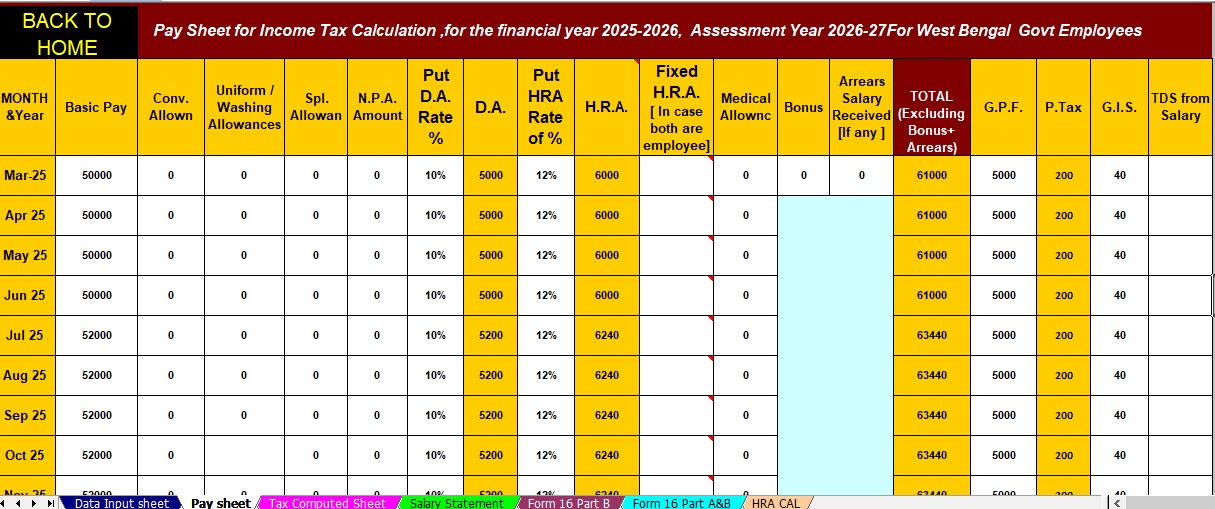Click the D.A. rate cell for Apr 25

coord(435,215)
